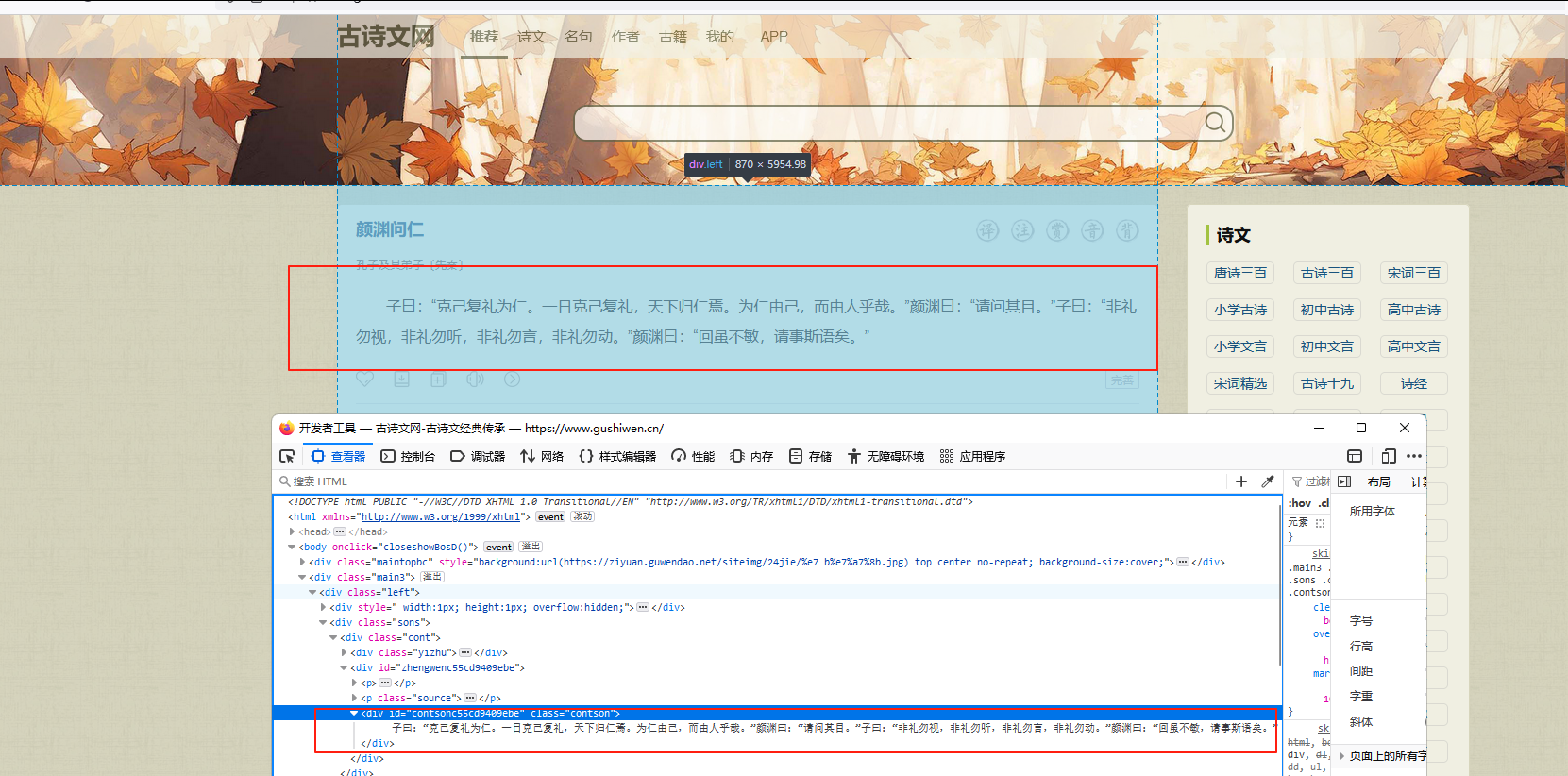Open the 网络 network tab

542,456
